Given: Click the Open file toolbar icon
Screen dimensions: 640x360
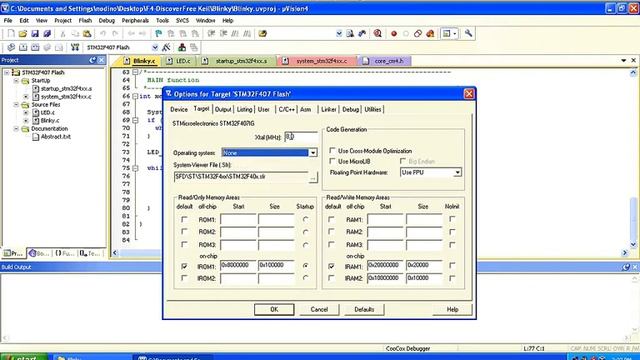Looking at the screenshot, I should 23,33.
